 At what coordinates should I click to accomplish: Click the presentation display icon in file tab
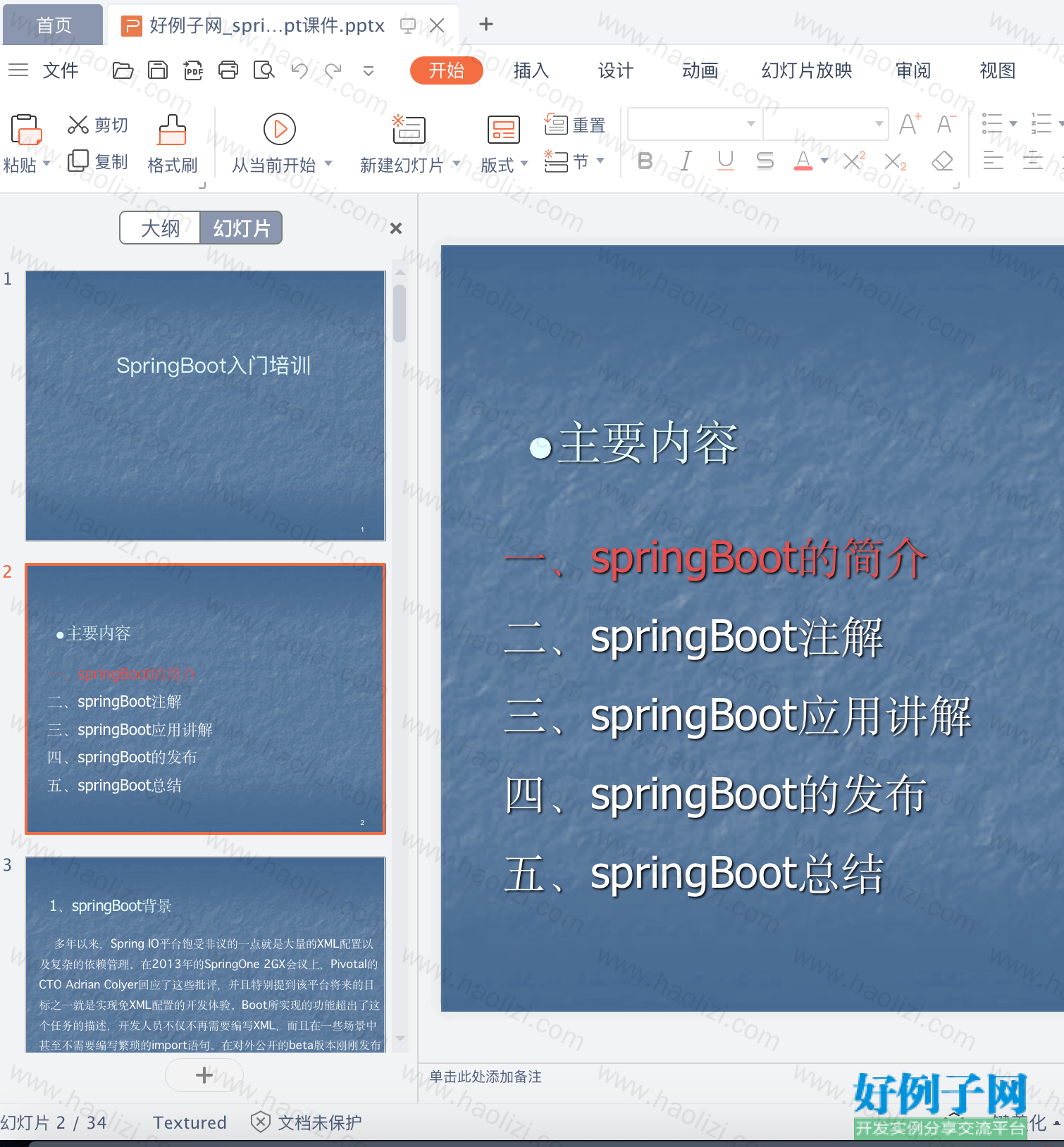click(407, 26)
